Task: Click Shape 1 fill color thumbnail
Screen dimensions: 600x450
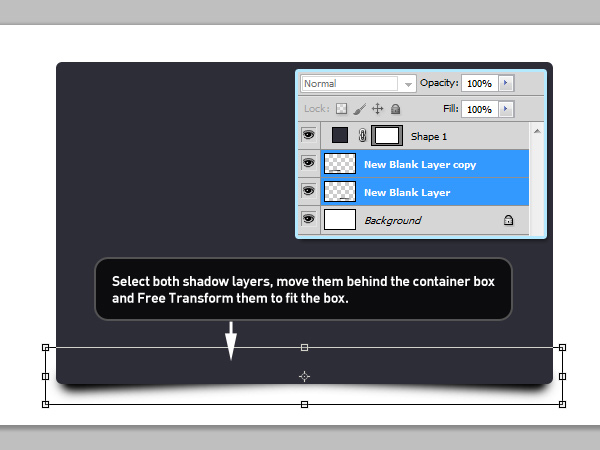Action: (x=340, y=135)
